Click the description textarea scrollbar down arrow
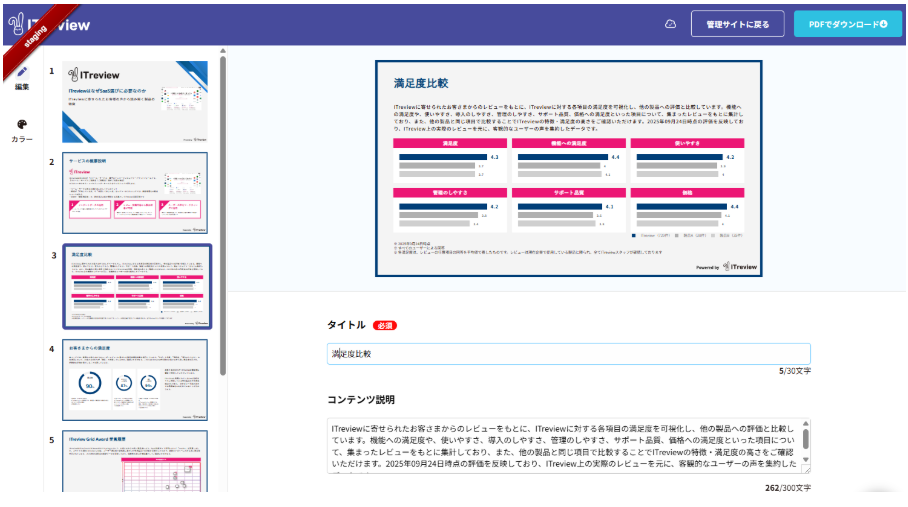 tap(806, 460)
